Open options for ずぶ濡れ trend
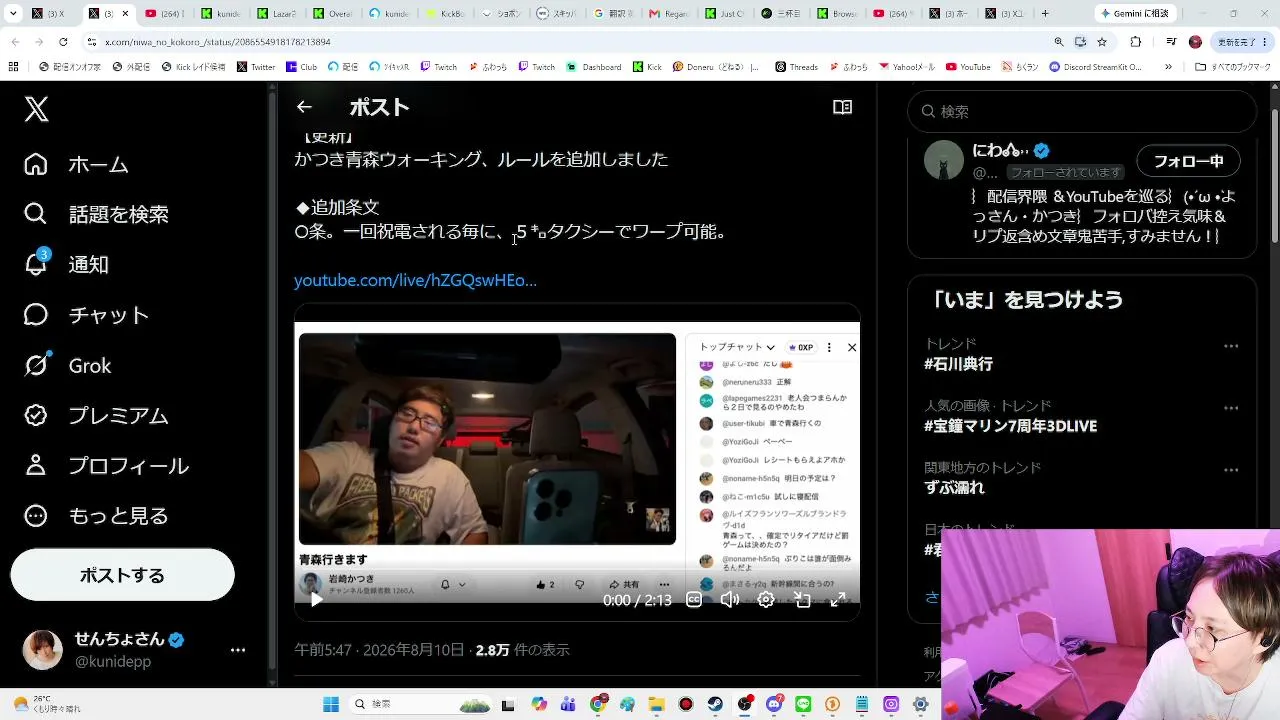The image size is (1280, 720). 1231,470
